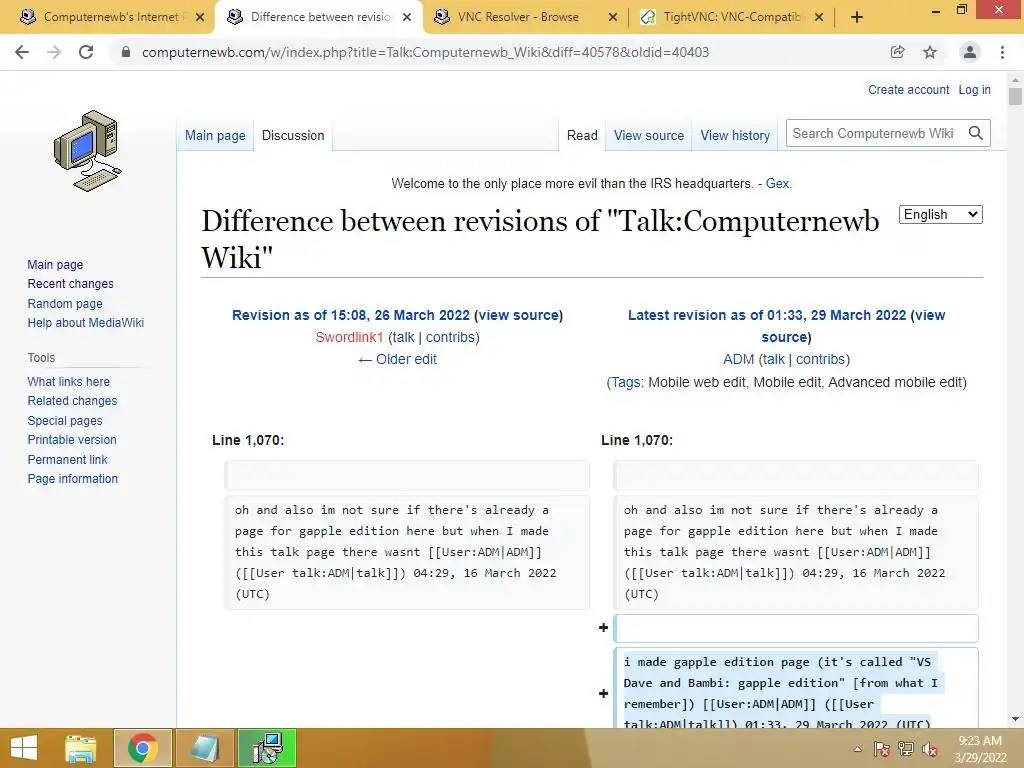
Task: Open the green network app taskbar icon
Action: 267,748
